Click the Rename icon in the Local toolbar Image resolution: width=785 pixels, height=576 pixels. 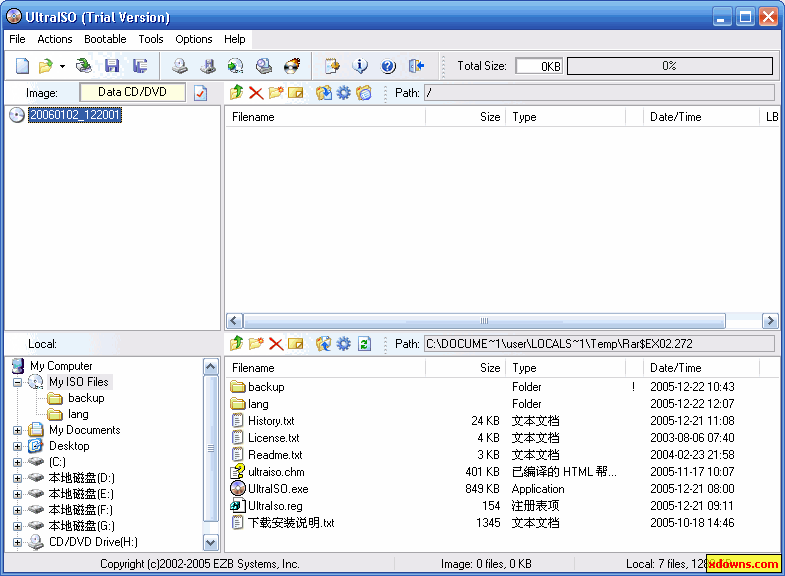click(296, 344)
